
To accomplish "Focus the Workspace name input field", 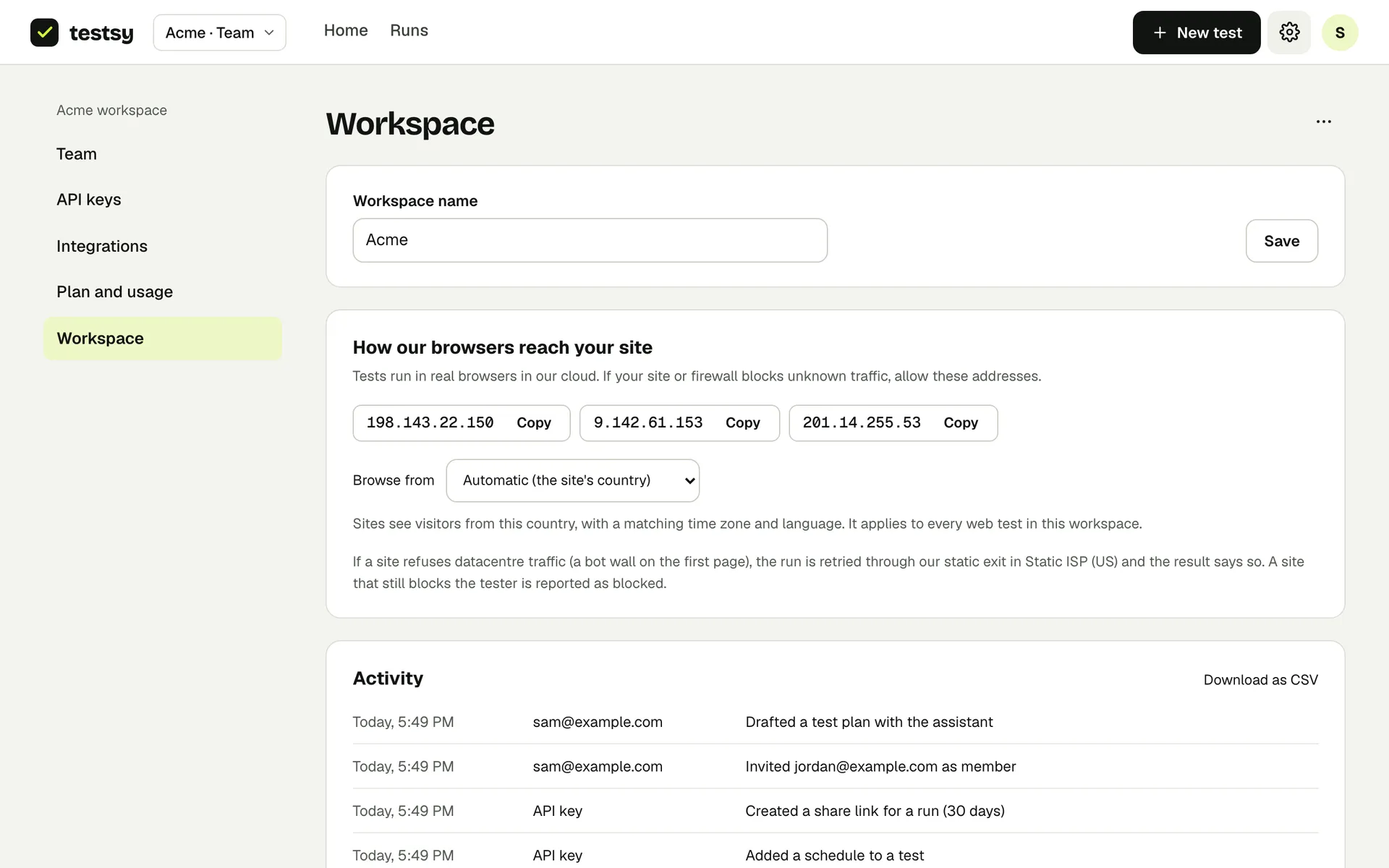I will pyautogui.click(x=590, y=240).
